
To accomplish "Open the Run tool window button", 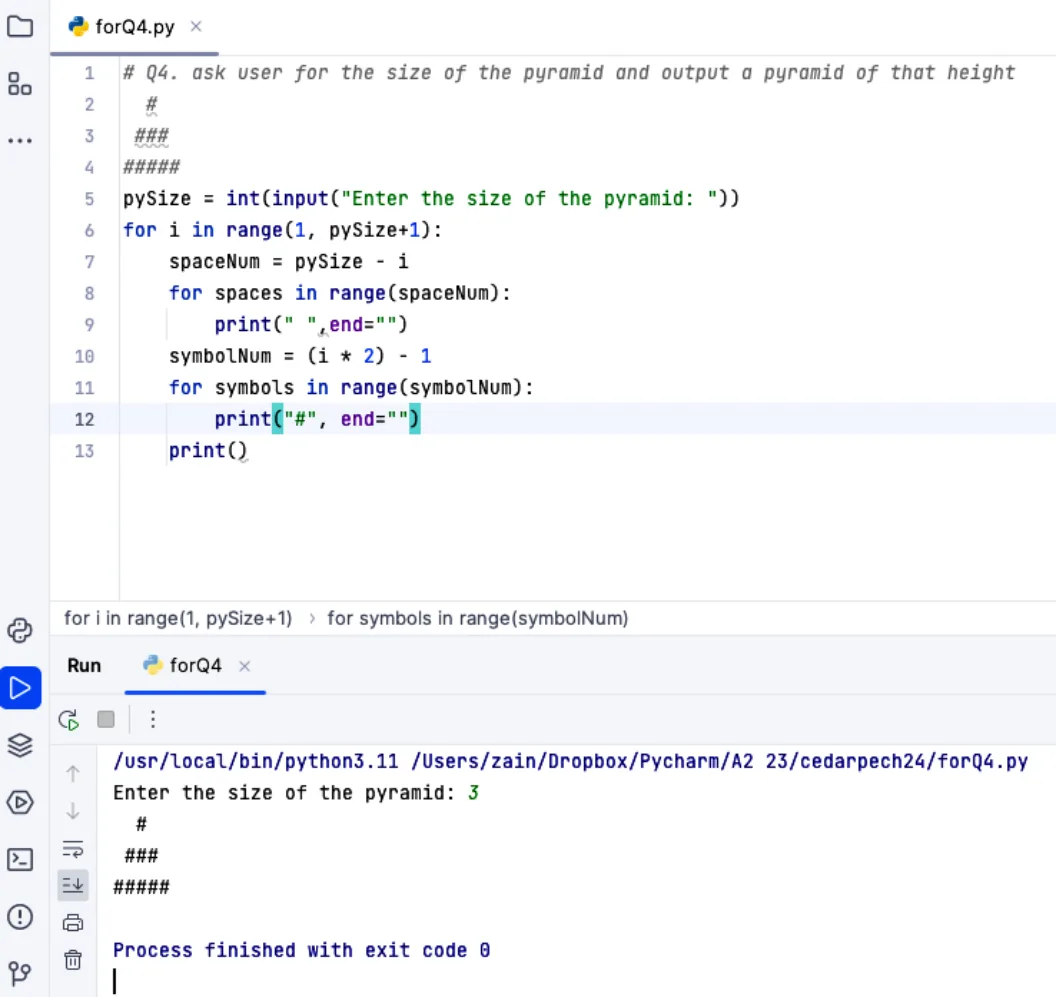I will coord(20,688).
